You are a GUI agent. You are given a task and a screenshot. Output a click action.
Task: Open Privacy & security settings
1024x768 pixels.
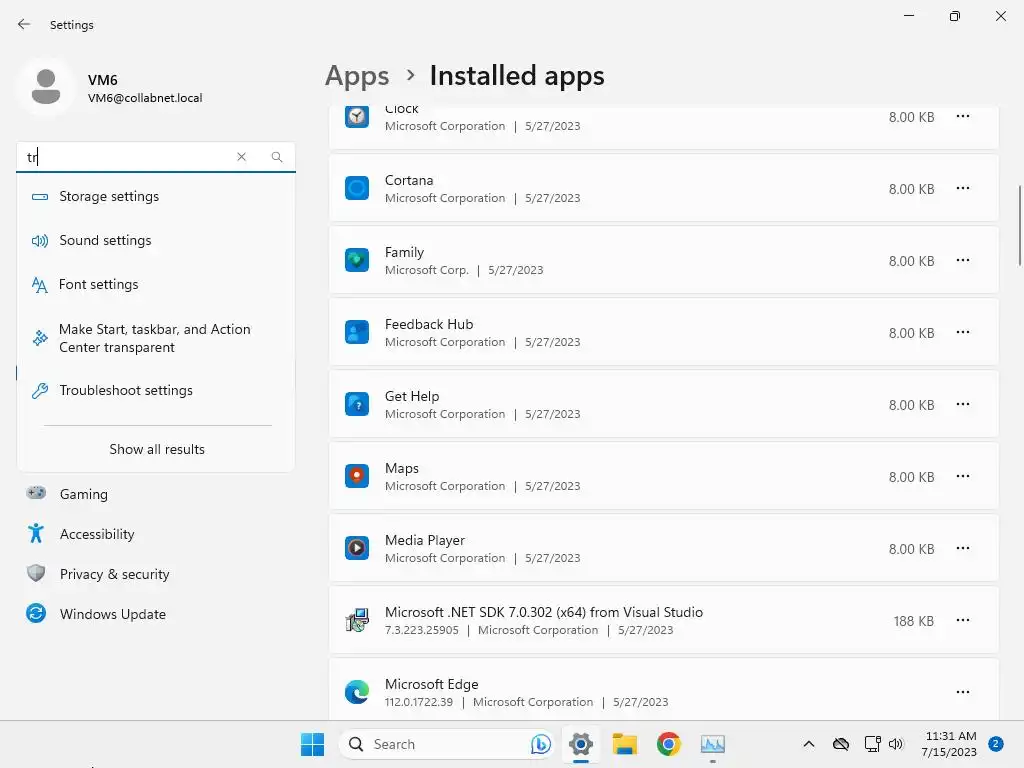156,574
